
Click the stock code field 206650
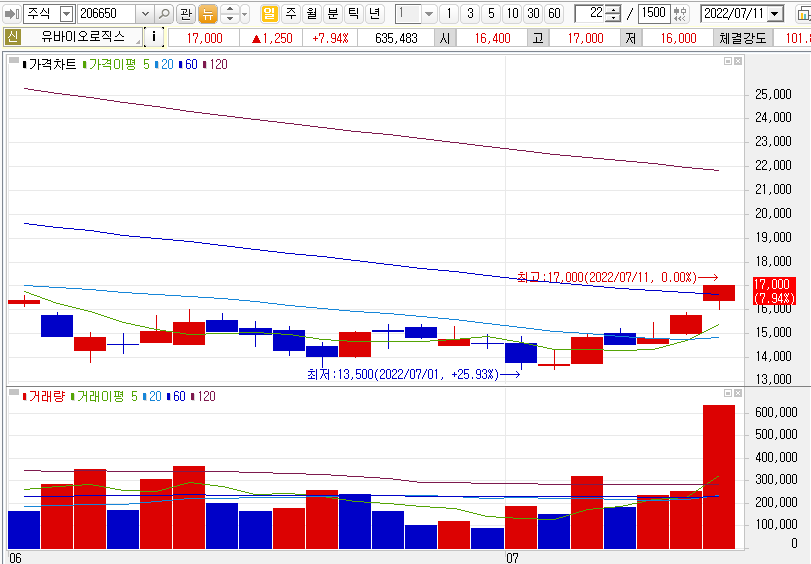click(x=107, y=14)
